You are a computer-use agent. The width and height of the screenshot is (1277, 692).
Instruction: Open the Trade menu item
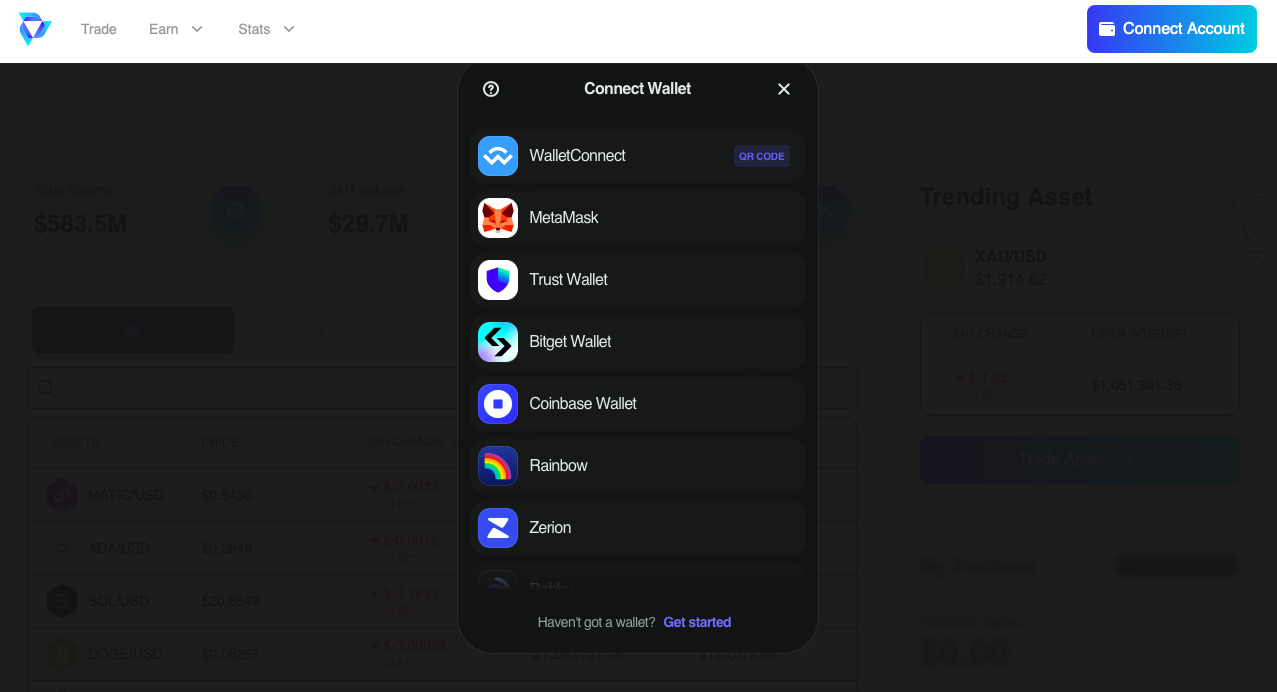[99, 29]
